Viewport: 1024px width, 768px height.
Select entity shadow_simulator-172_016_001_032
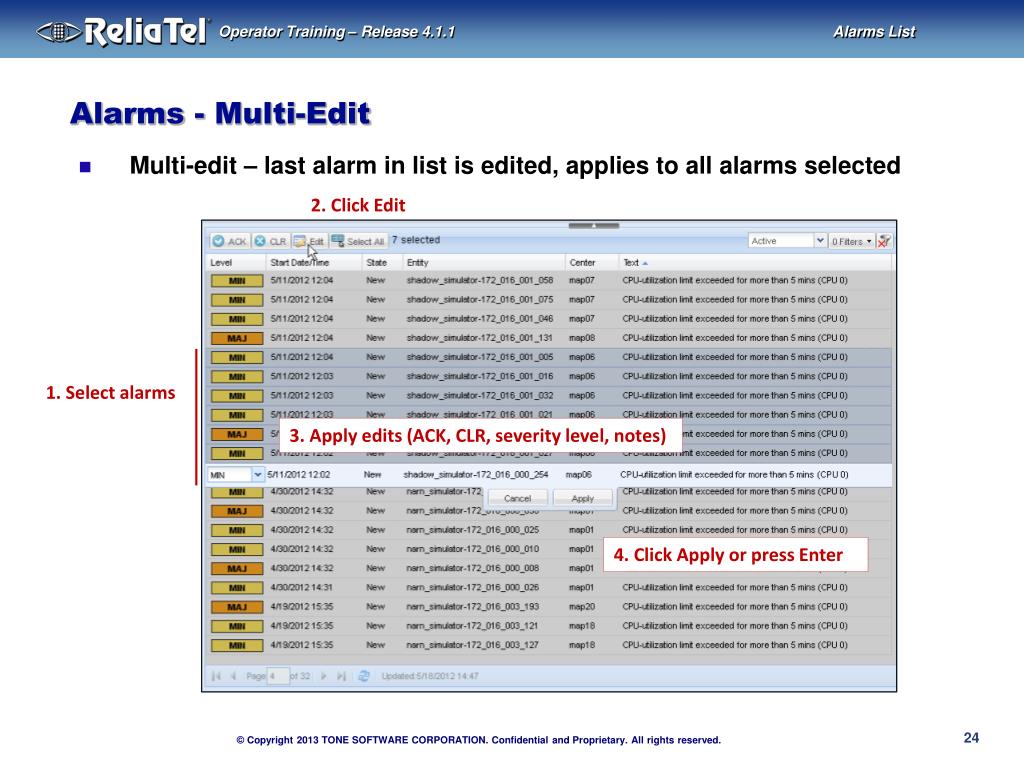point(479,395)
